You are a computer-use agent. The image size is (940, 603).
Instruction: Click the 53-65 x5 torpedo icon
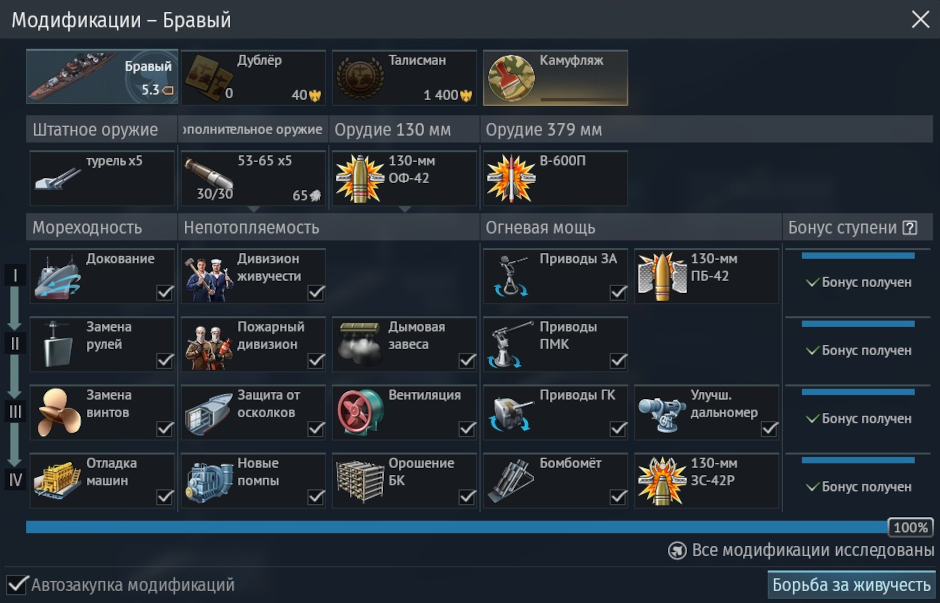coord(209,174)
